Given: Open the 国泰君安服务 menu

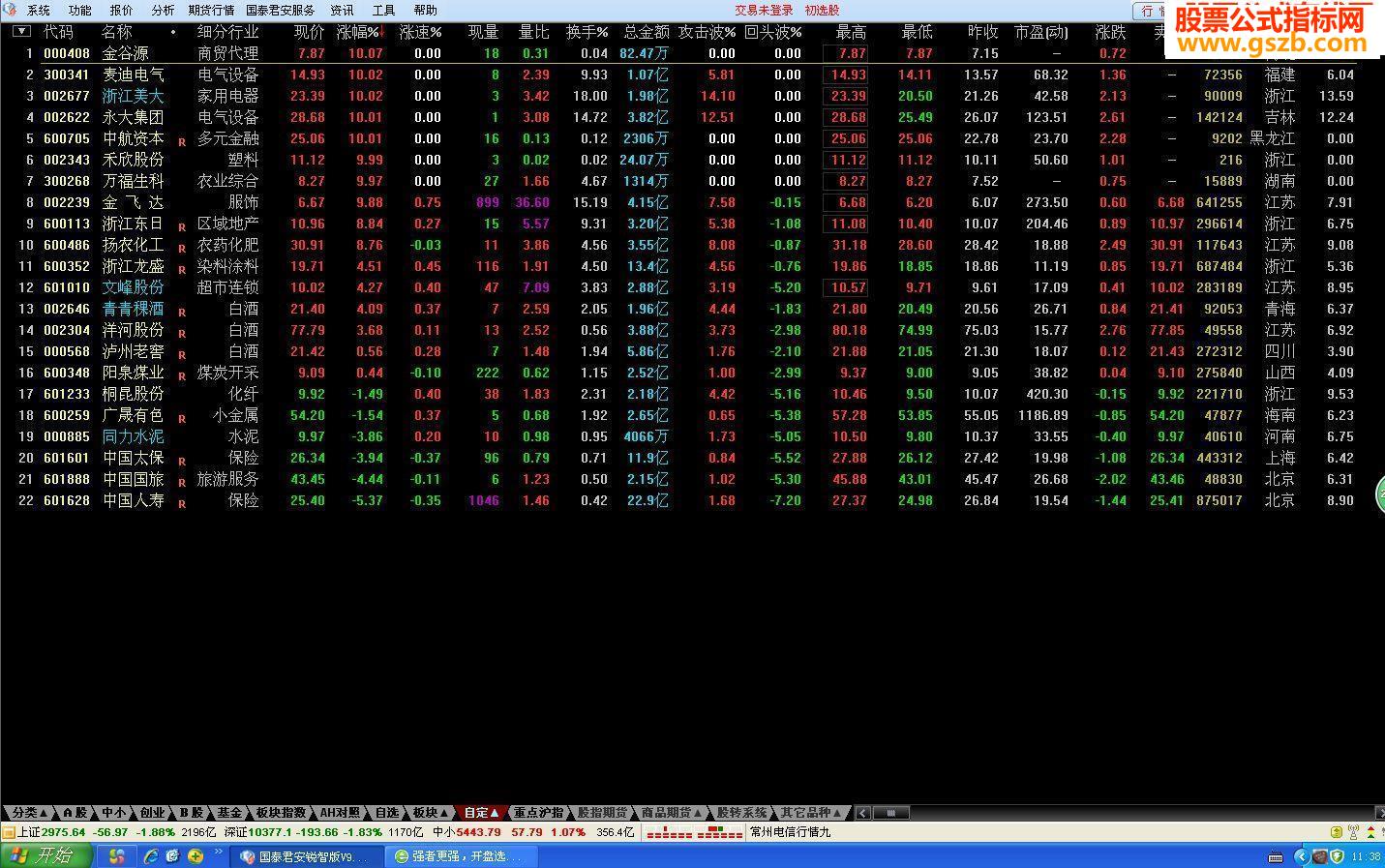Looking at the screenshot, I should tap(281, 11).
